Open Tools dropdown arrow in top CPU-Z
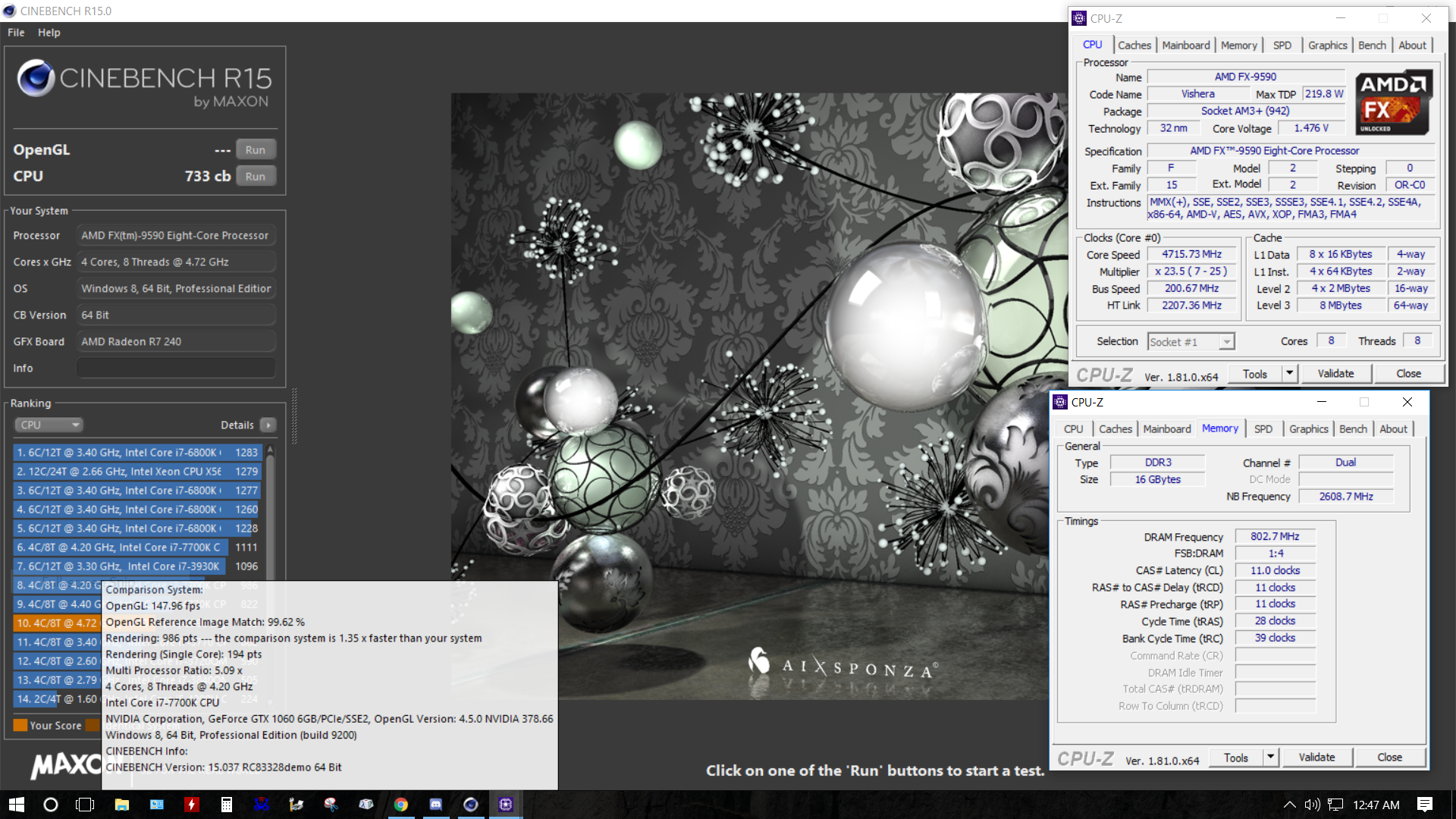 [x=1289, y=374]
